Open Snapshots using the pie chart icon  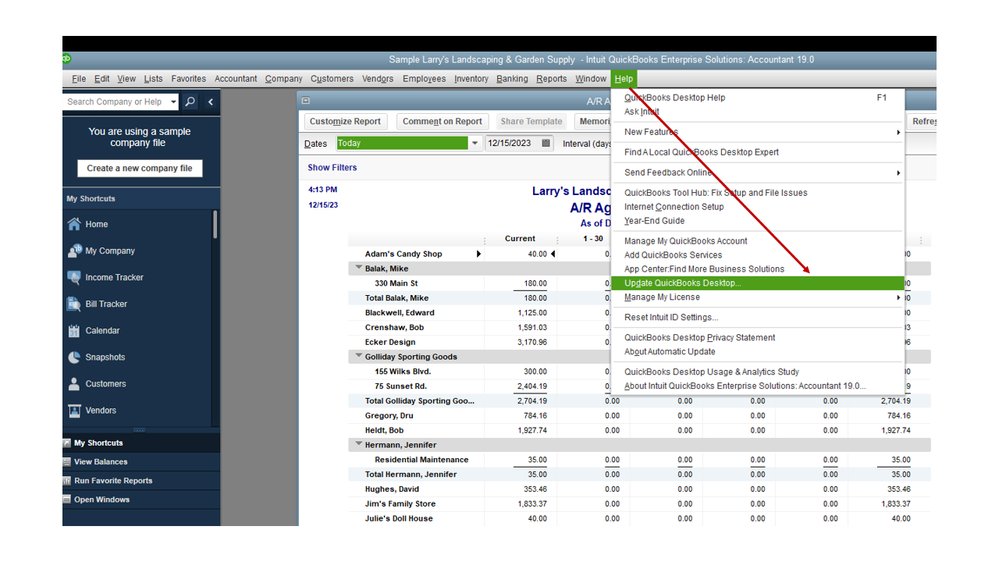pos(74,357)
